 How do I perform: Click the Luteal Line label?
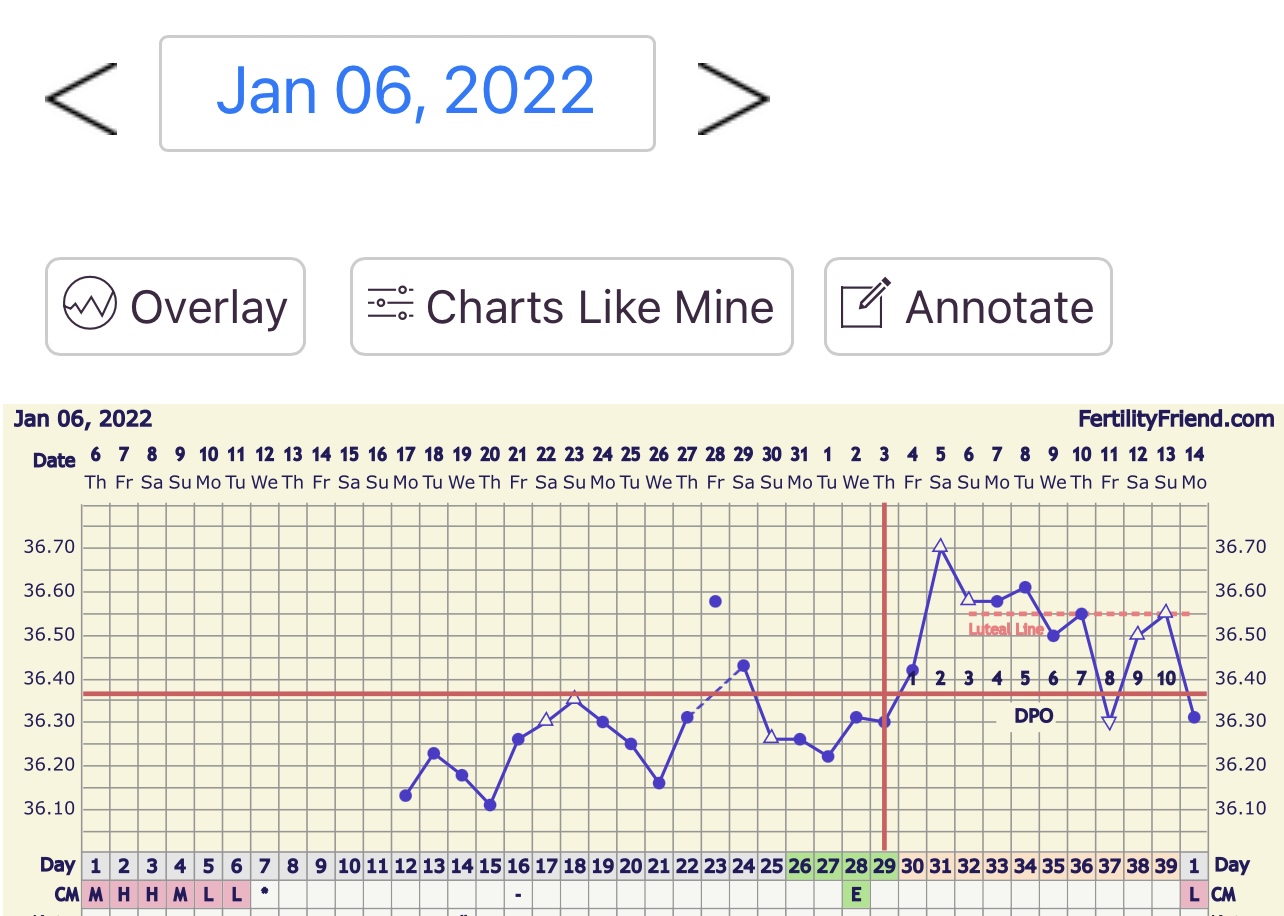click(1005, 629)
